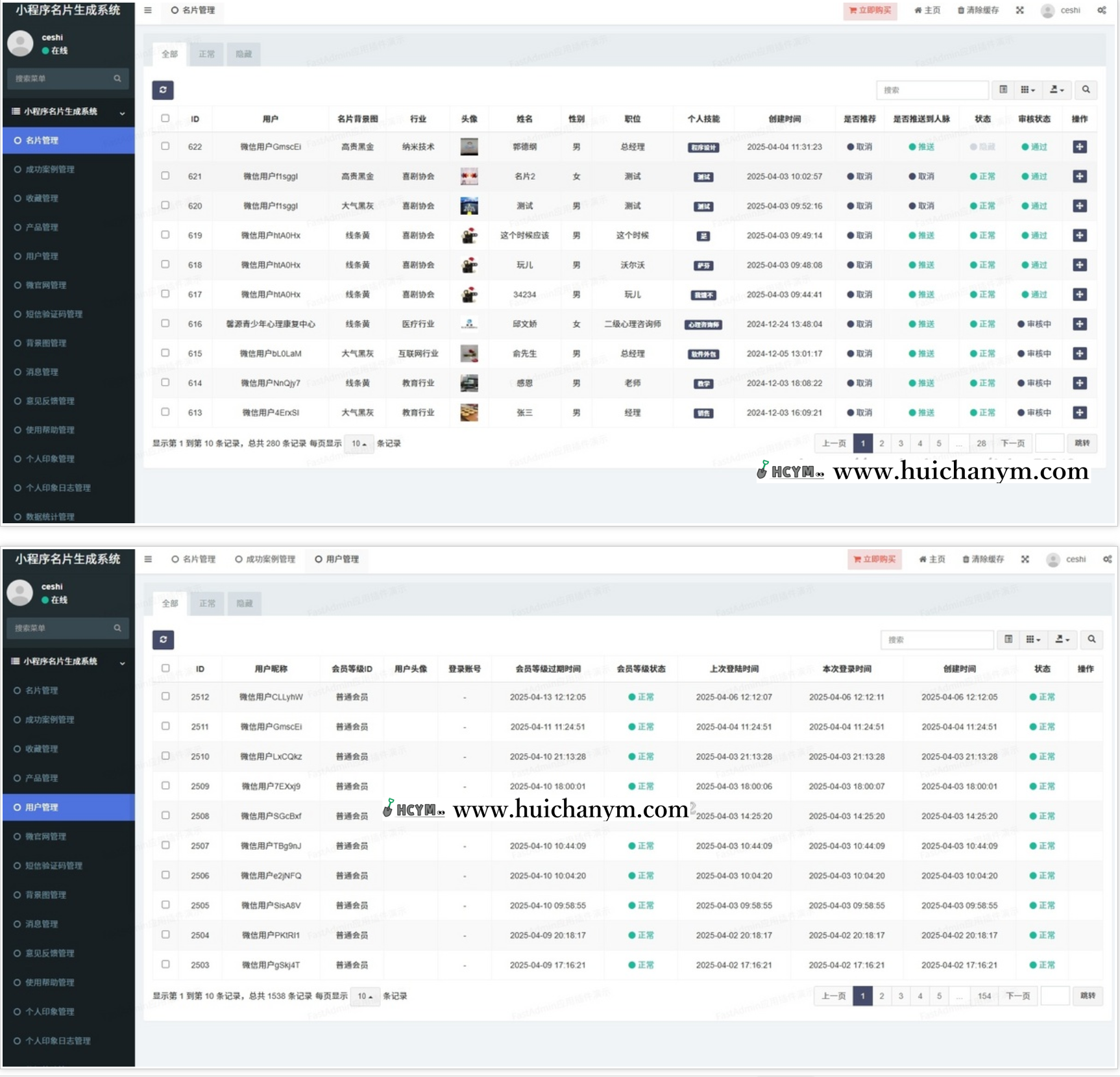Click the avatar thumbnail for card ID 613
Viewport: 1120px width, 1077px height.
(469, 412)
